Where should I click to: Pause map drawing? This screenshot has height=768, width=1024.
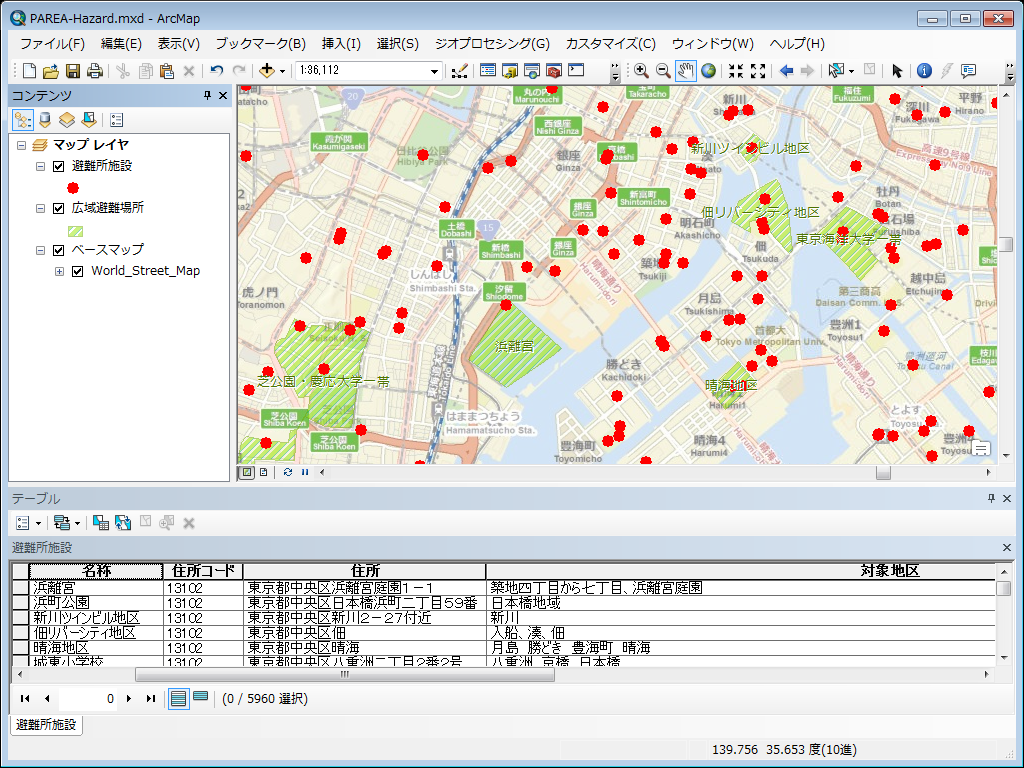point(305,472)
